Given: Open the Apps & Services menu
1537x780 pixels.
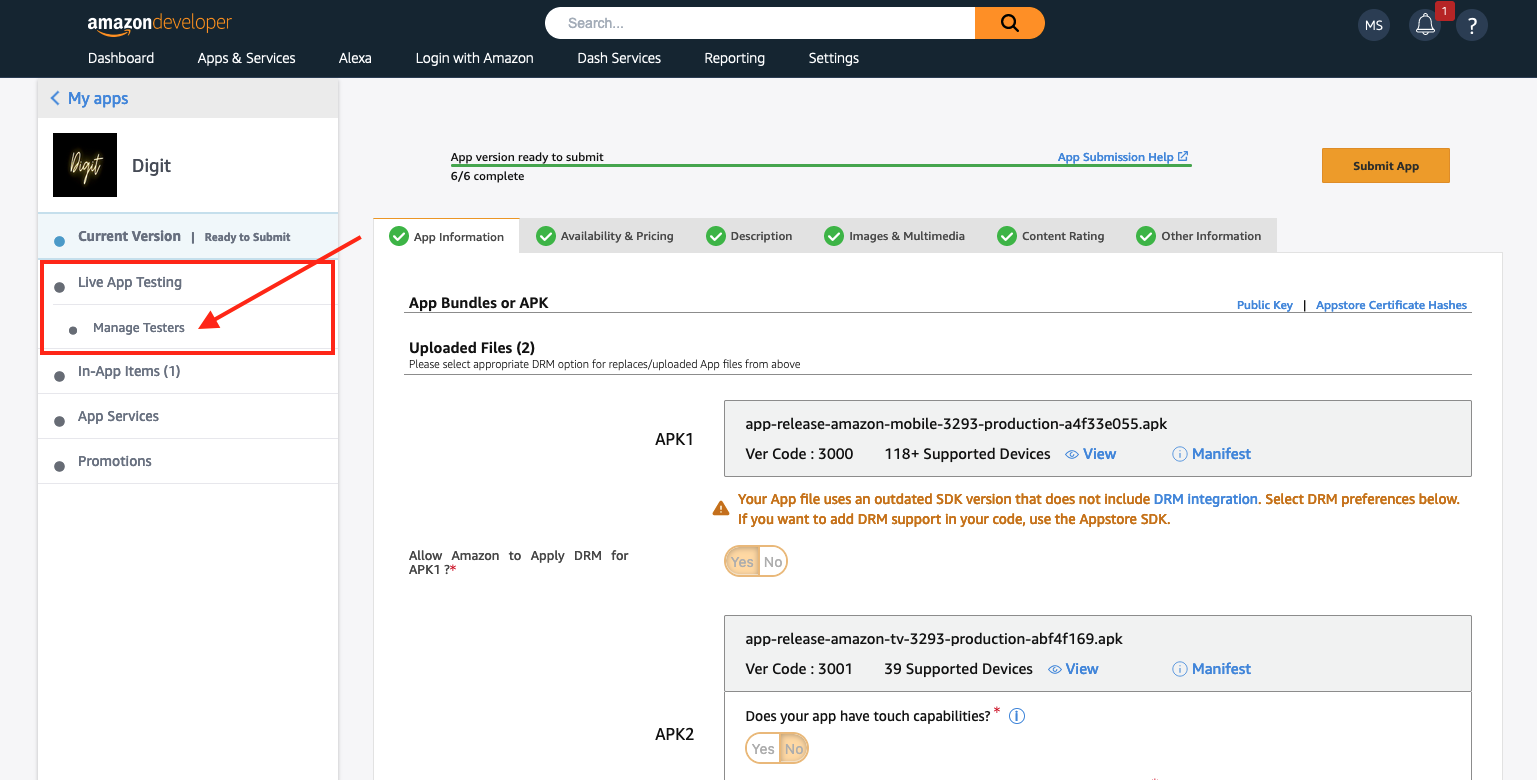Looking at the screenshot, I should click(x=247, y=58).
